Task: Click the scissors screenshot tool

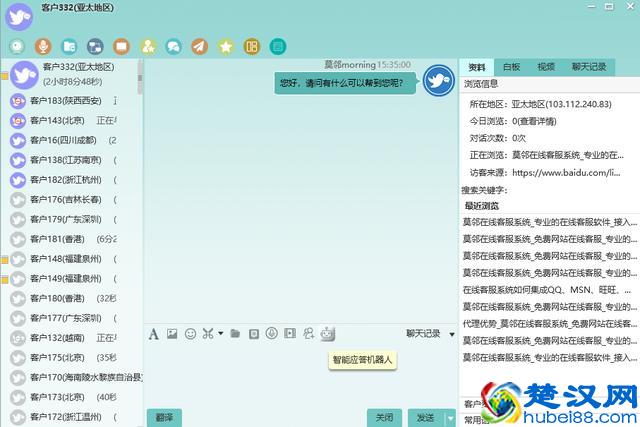Action: point(208,334)
